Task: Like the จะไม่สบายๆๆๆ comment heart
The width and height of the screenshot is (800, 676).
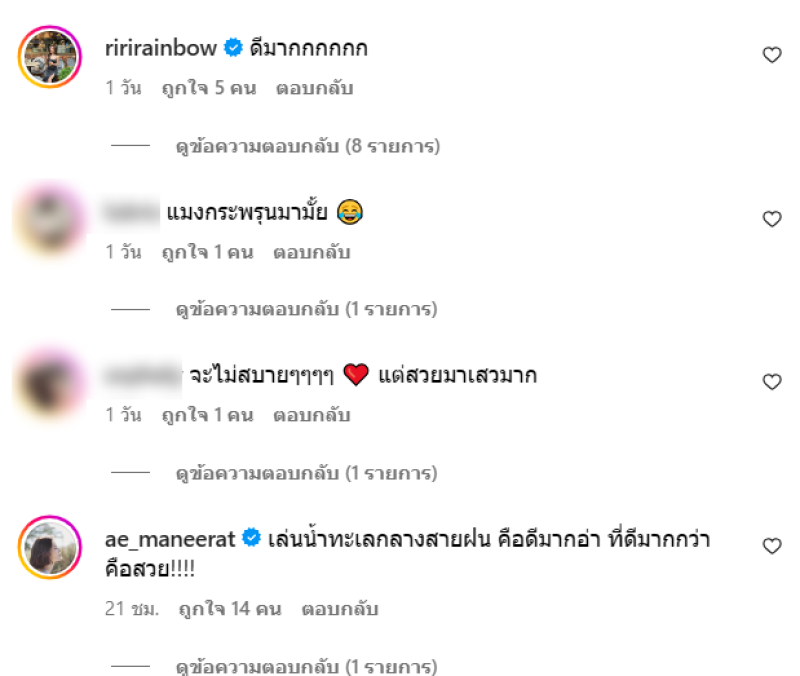Action: click(x=771, y=382)
